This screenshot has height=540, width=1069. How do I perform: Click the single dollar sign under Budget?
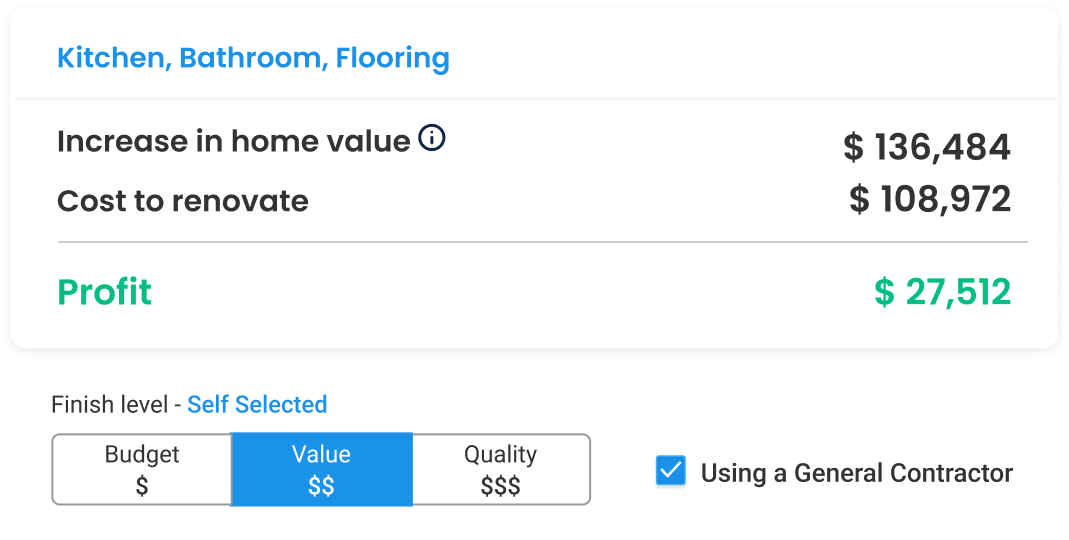pos(142,487)
